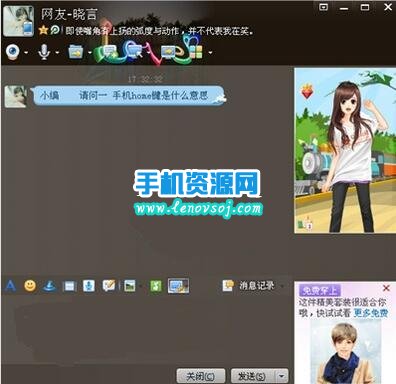Click the contact name 网友-晓言
The image size is (396, 384).
click(69, 14)
